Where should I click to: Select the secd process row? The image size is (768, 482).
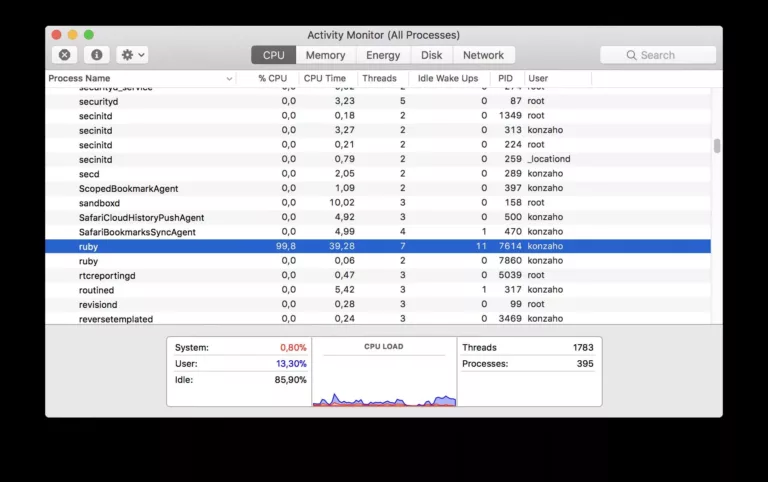[x=378, y=174]
